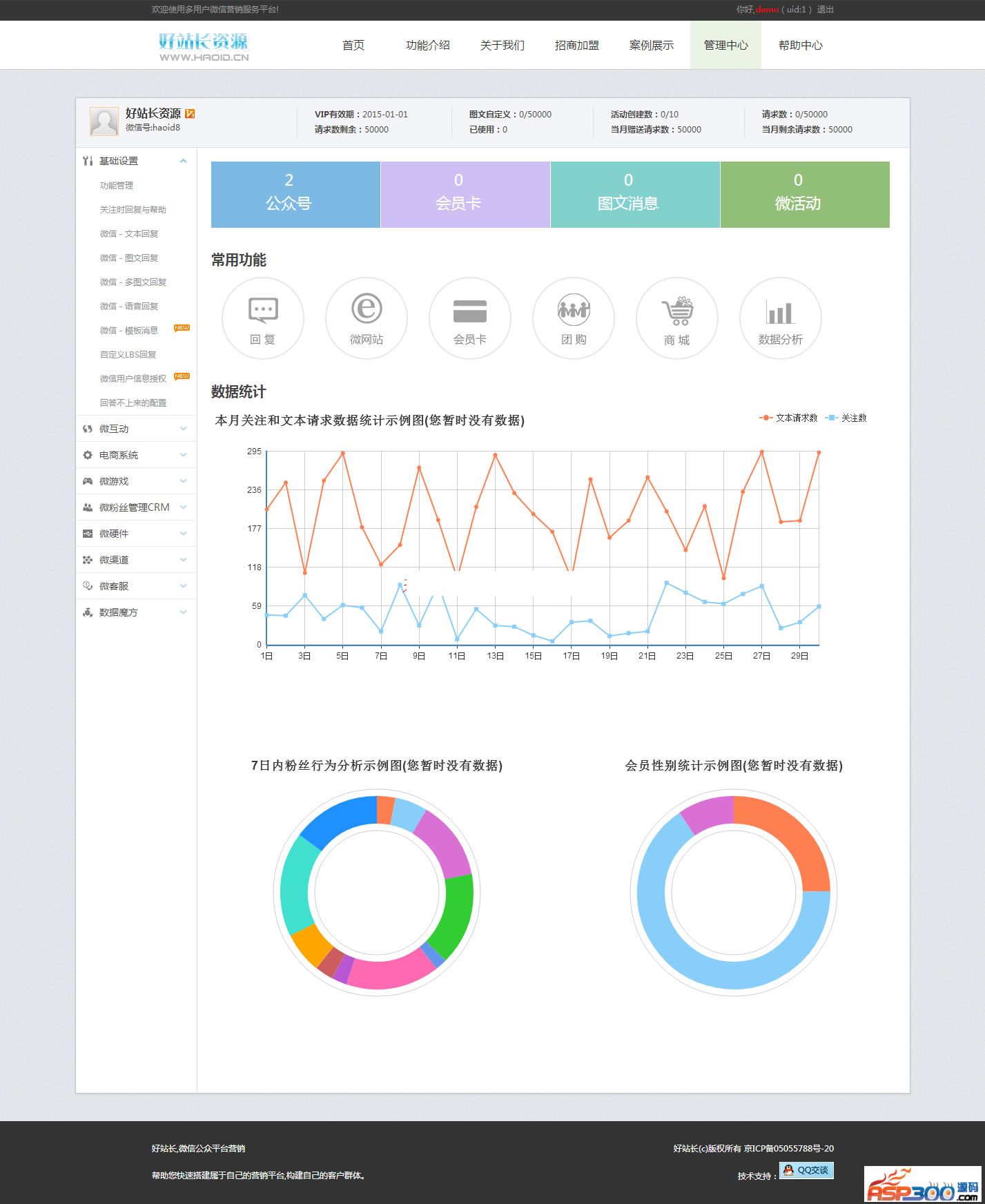Open the 会员卡 card shortcut icon
The image size is (985, 1204).
470,318
